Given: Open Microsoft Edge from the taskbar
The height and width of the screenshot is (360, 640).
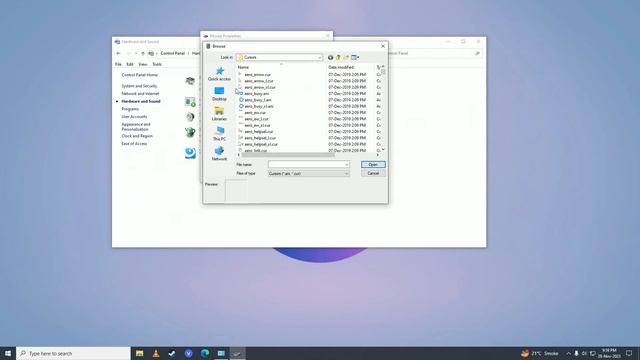Looking at the screenshot, I should coord(205,353).
